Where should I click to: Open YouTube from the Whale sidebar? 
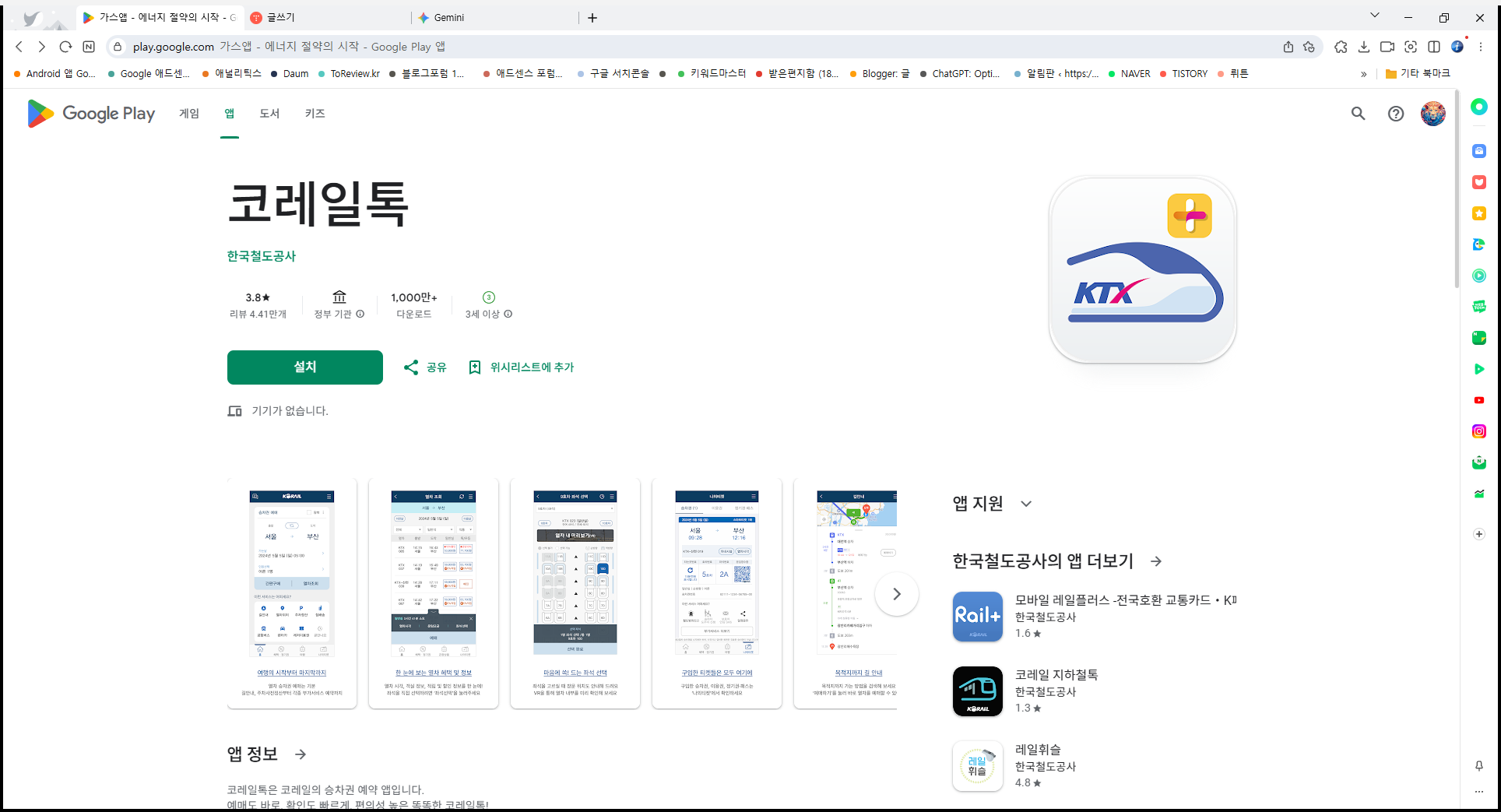pos(1478,400)
